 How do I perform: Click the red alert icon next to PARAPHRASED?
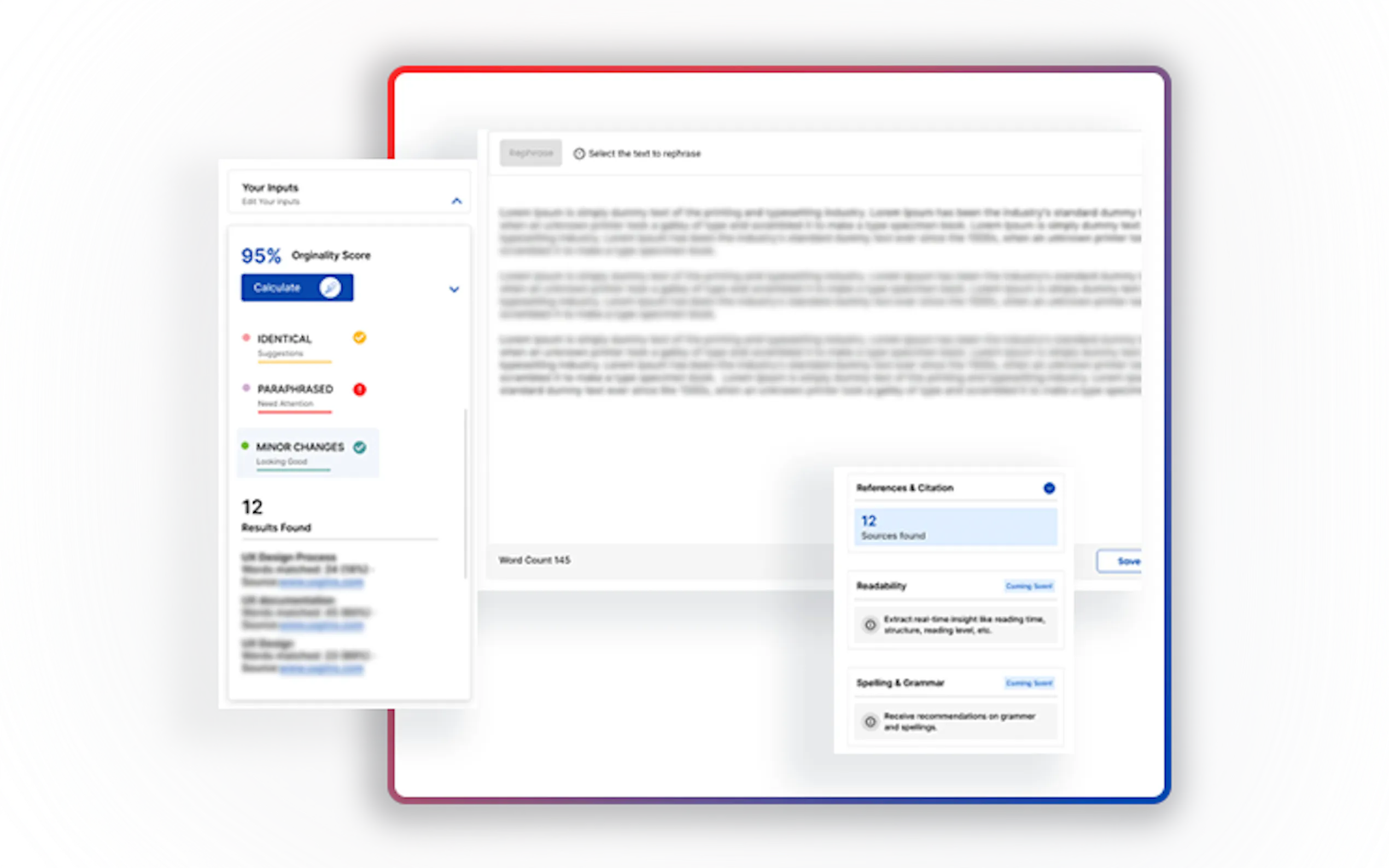coord(359,390)
